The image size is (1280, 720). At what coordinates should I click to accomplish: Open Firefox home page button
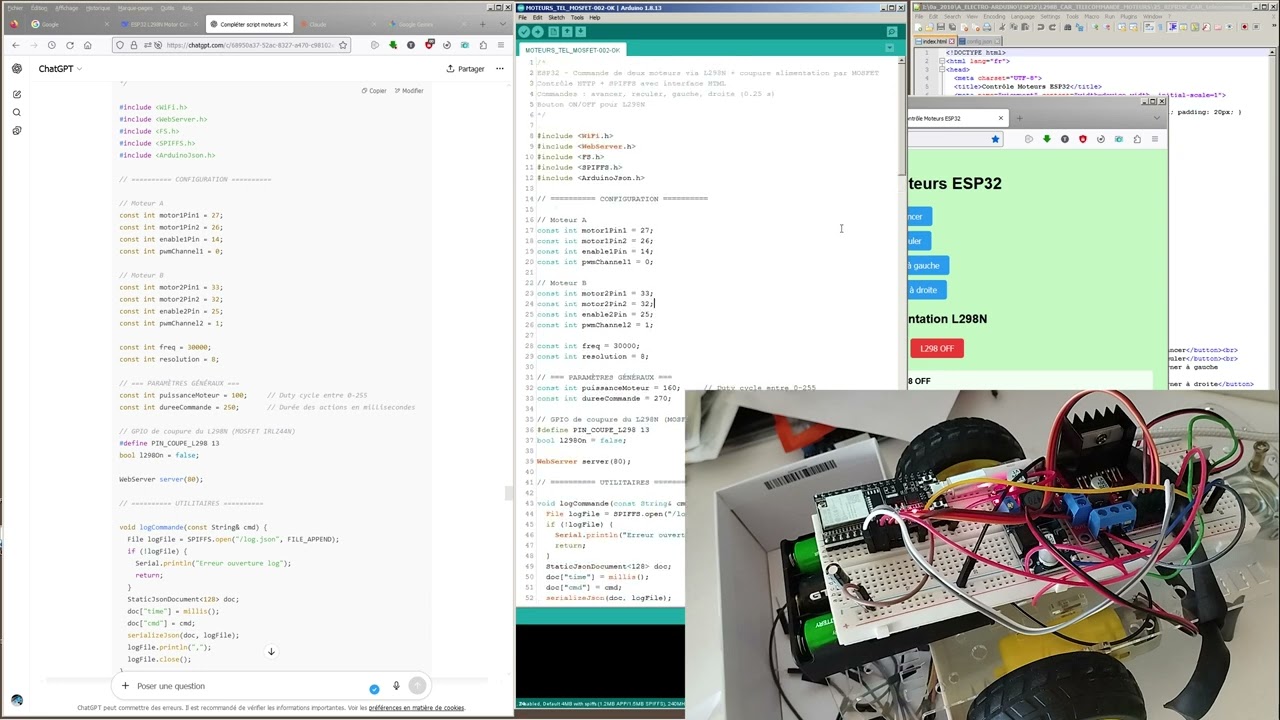coord(87,45)
